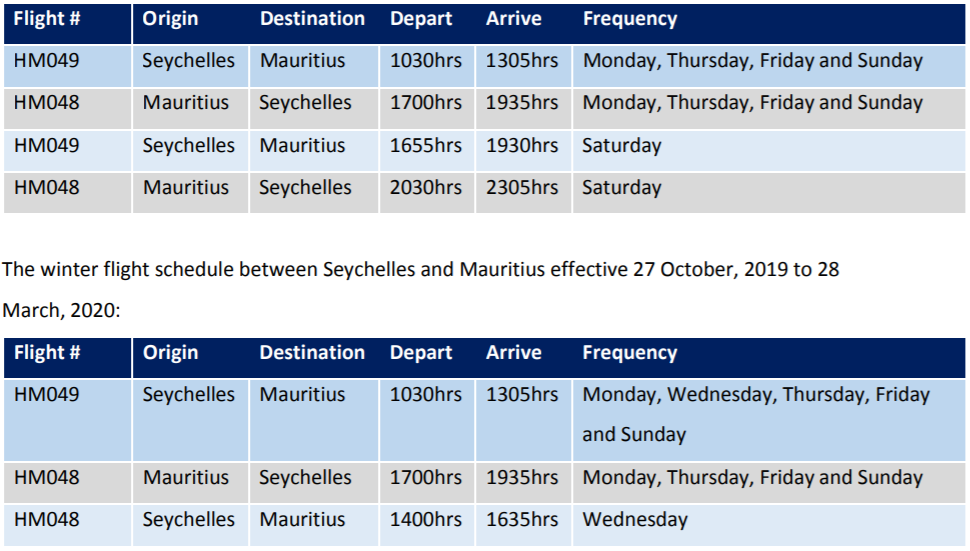Click the 2030hrs departure time cell
970x551 pixels.
tap(426, 188)
